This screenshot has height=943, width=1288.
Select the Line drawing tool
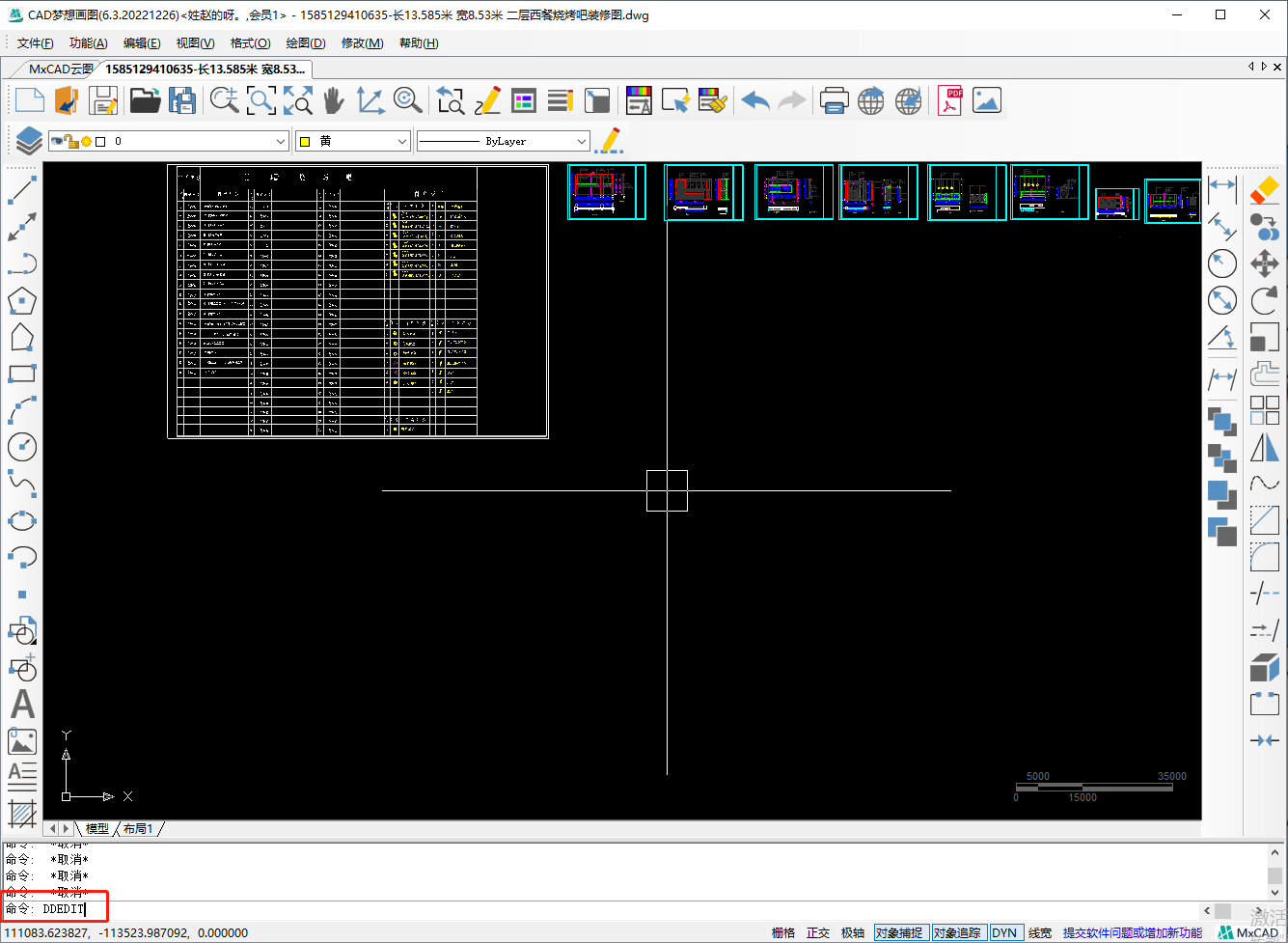click(x=22, y=190)
